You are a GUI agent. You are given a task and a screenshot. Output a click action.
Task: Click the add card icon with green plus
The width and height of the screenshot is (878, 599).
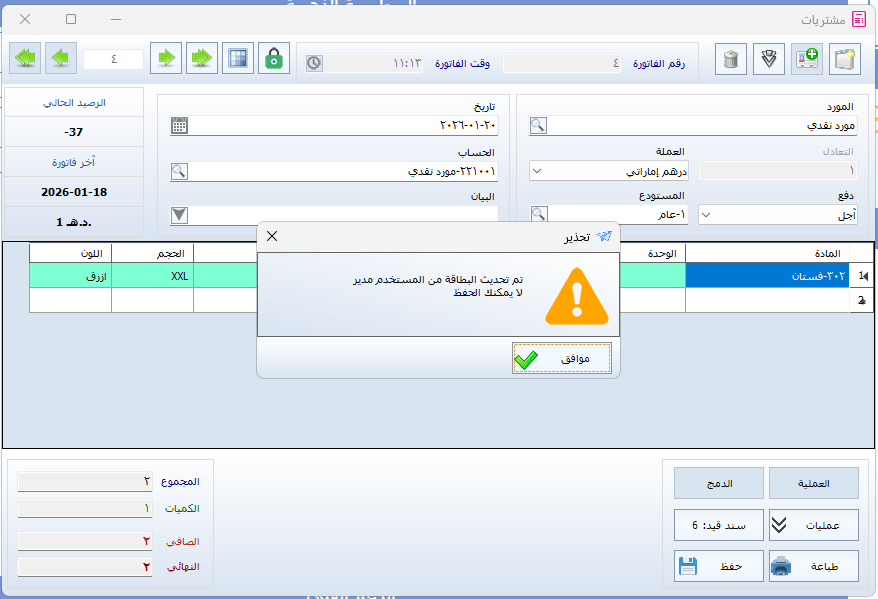pos(807,59)
